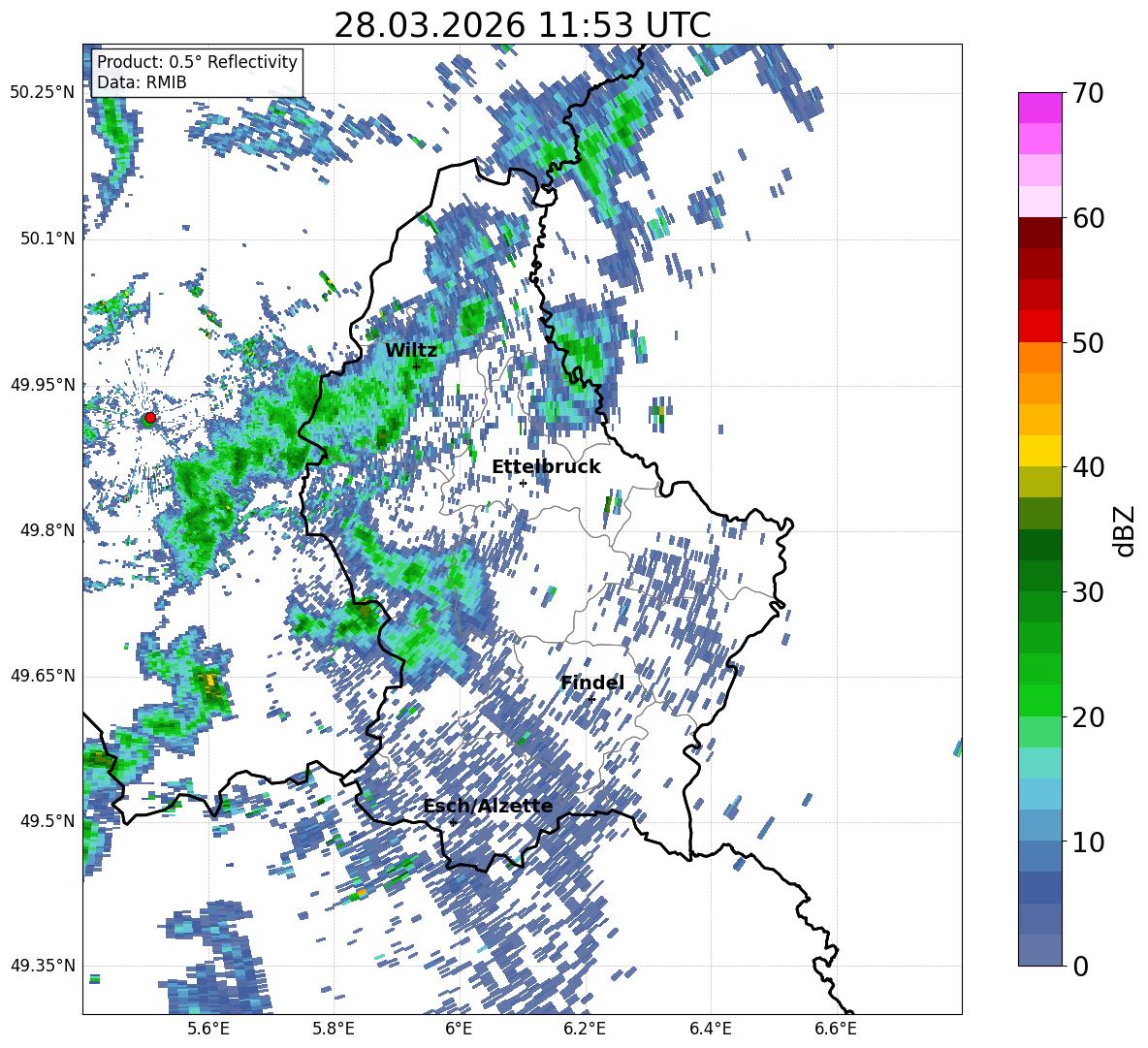Click the 'Data: RMIB' text
The height and width of the screenshot is (1048, 1148).
pyautogui.click(x=142, y=82)
